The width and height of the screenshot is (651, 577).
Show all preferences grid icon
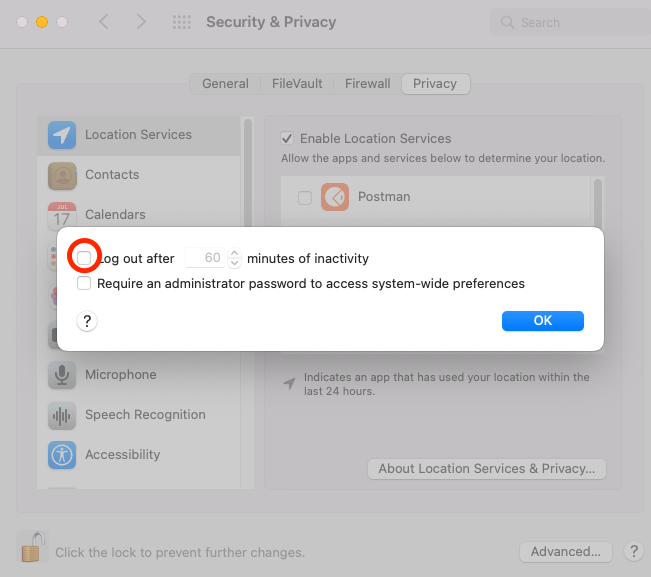tap(181, 22)
